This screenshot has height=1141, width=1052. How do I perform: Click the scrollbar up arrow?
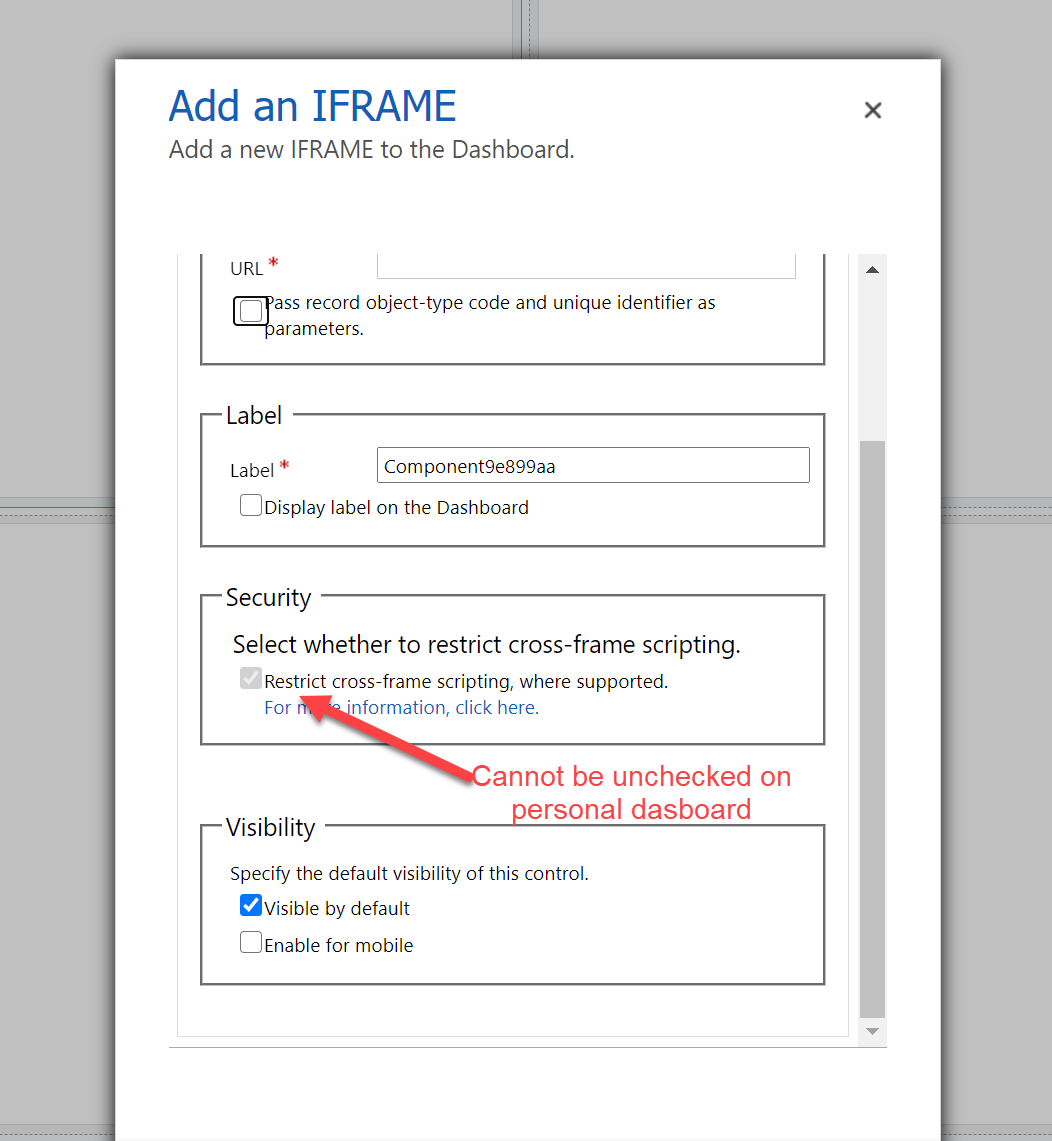click(x=871, y=270)
